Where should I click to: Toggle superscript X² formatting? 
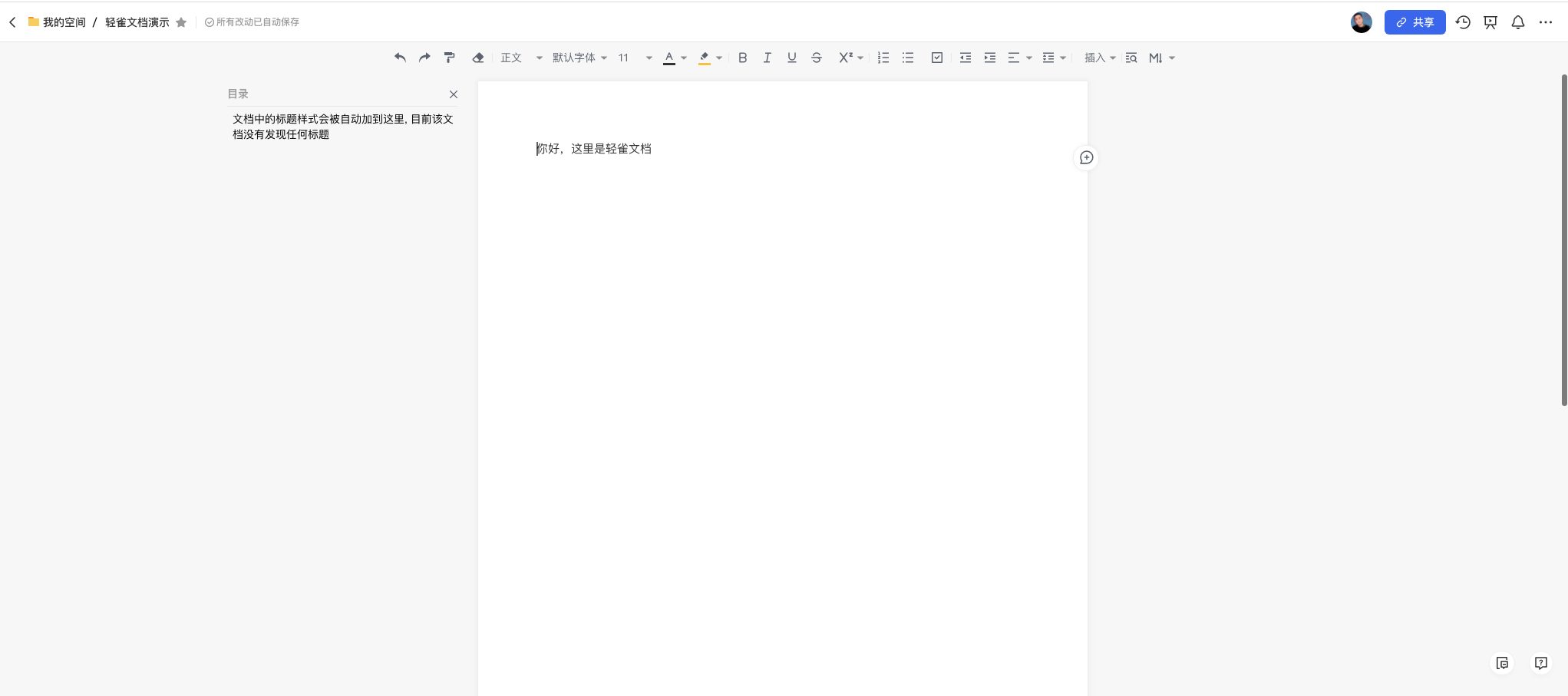click(x=846, y=58)
